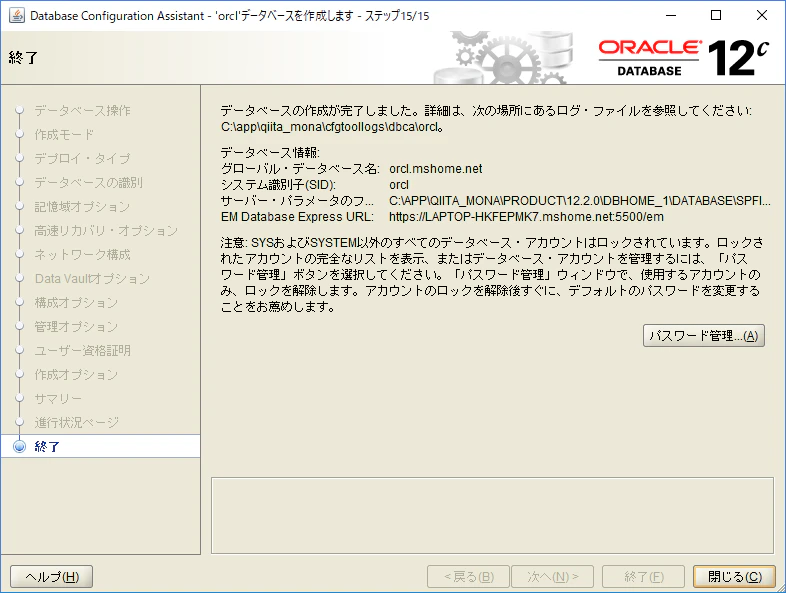Click the orcl.mshome.net global database name
This screenshot has width=786, height=593.
pos(436,169)
